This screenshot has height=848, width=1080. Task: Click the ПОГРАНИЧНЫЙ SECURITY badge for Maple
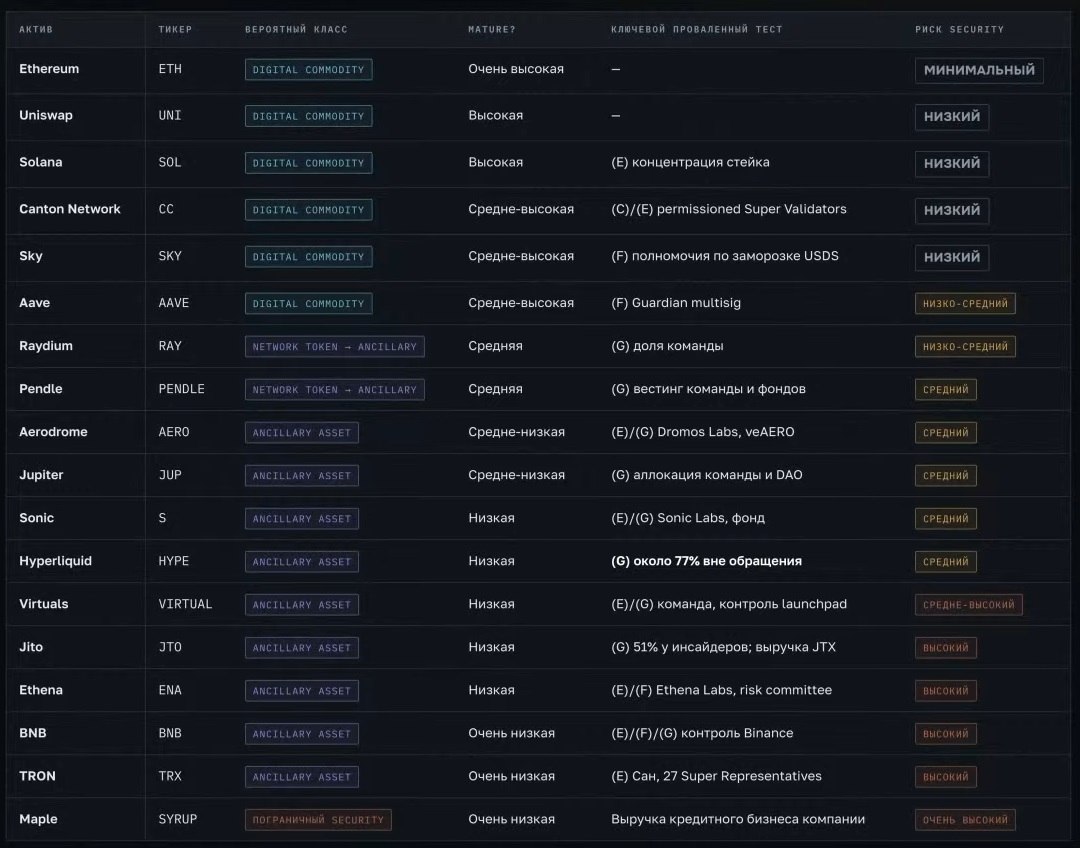(x=318, y=820)
